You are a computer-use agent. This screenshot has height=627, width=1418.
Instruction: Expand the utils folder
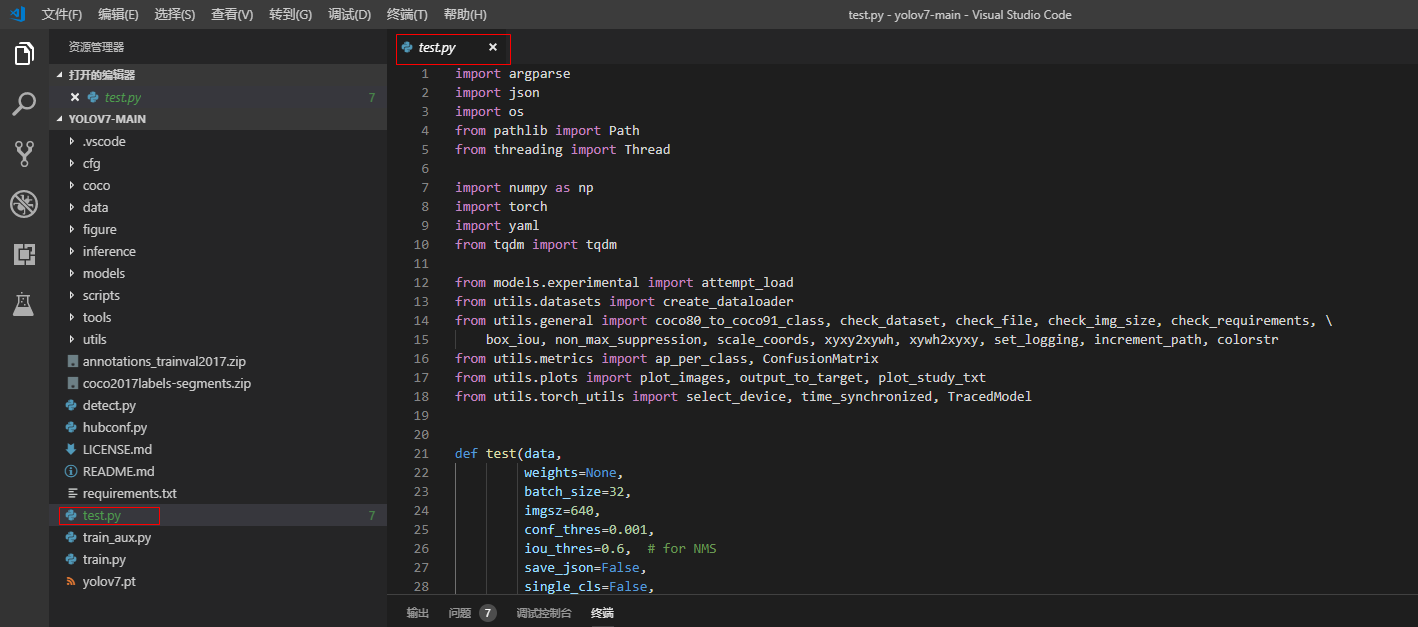94,339
